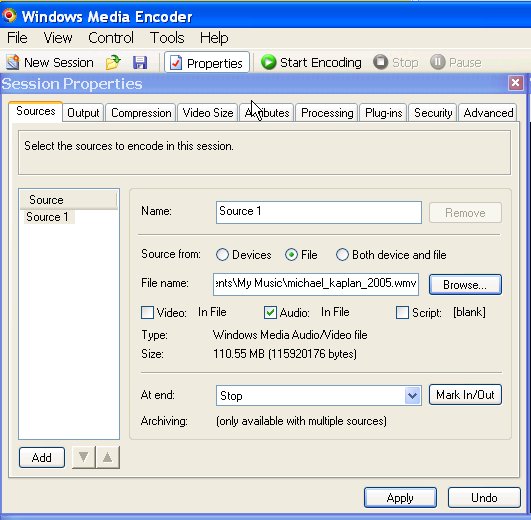Click the Windows Media Encoder title icon
Image resolution: width=531 pixels, height=520 pixels.
9,16
